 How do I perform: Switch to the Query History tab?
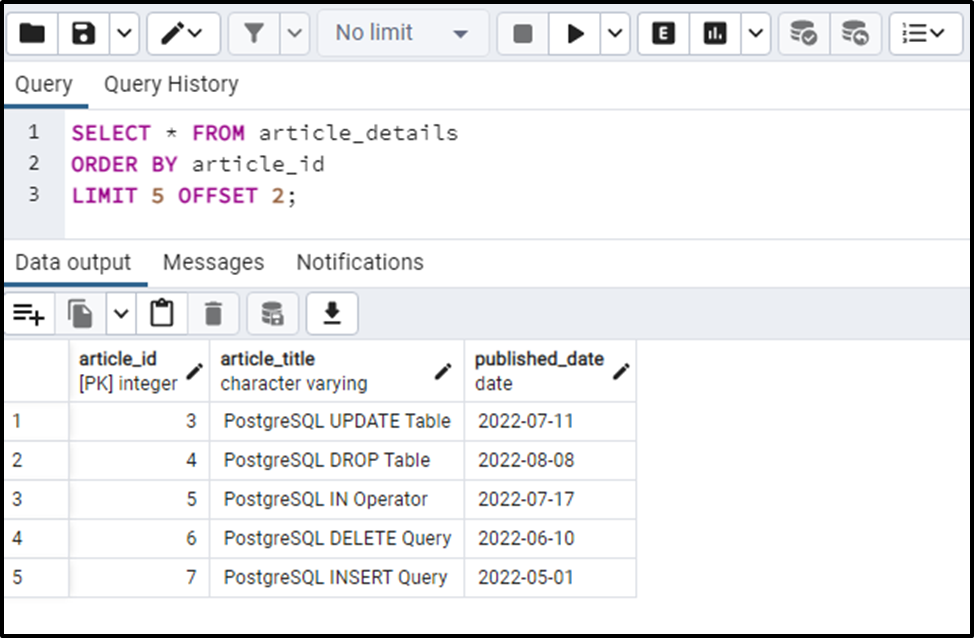coord(170,84)
